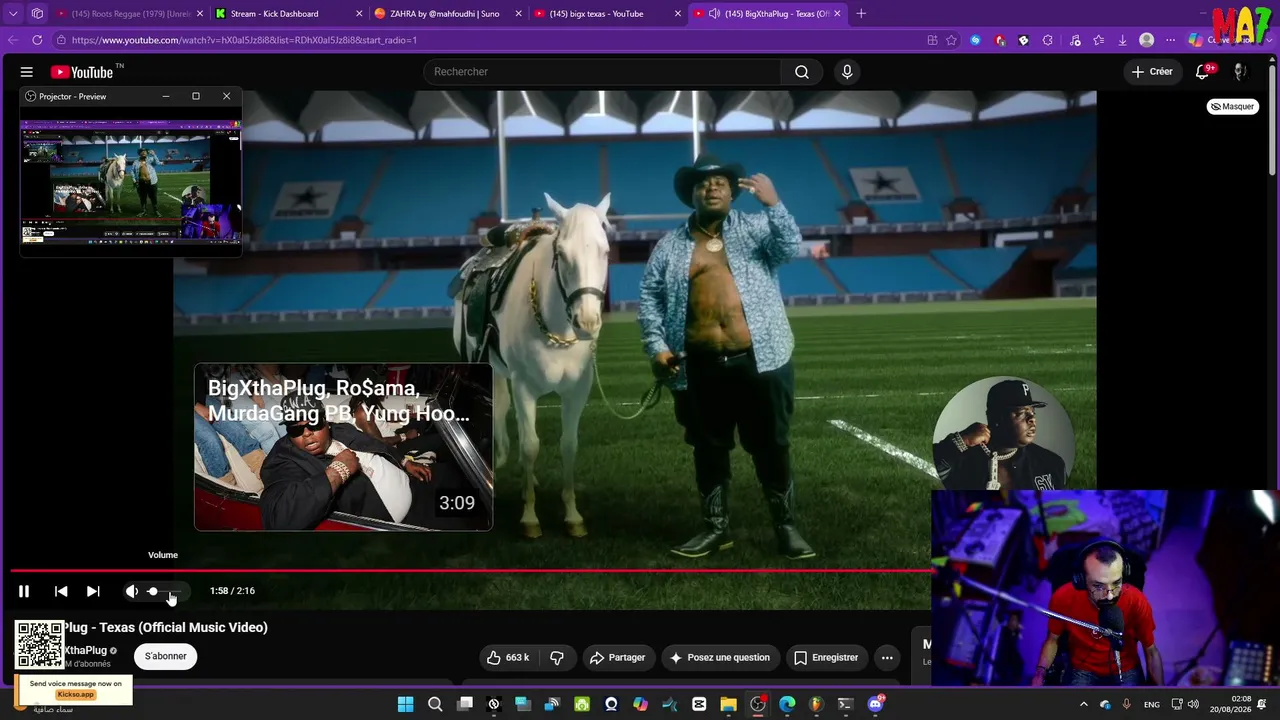Image resolution: width=1280 pixels, height=720 pixels.
Task: Open system volume from the tray
Action: coord(1193,704)
